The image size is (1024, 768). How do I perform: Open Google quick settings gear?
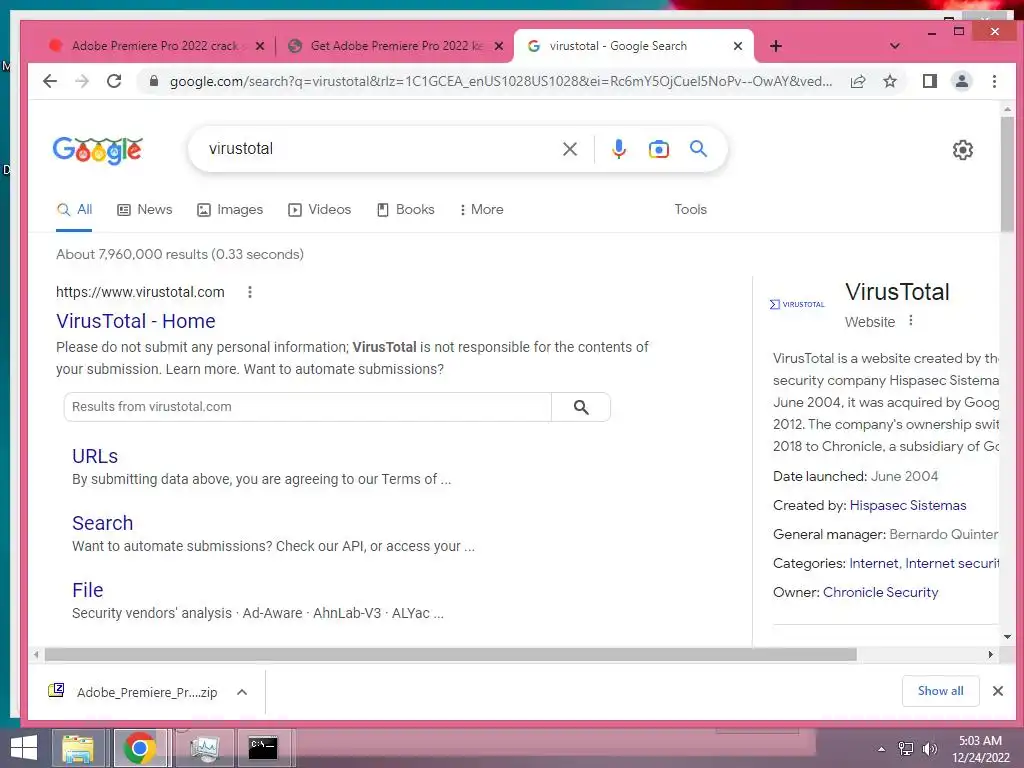point(963,150)
